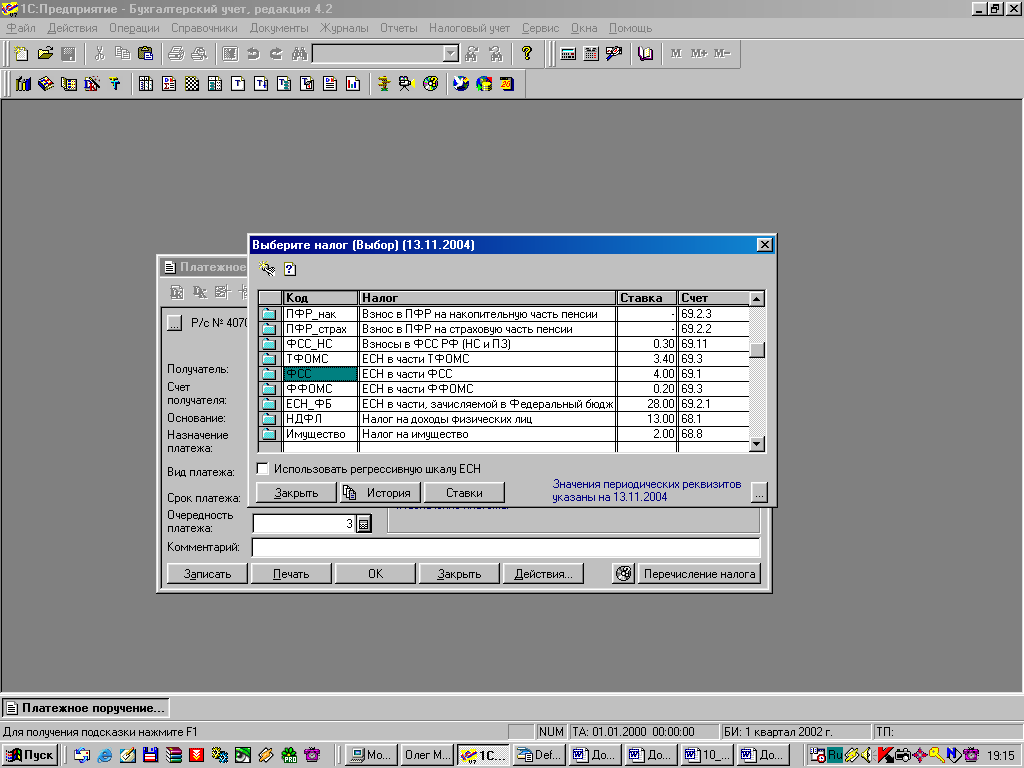Click Закрыть button in tax selection dialog
The width and height of the screenshot is (1024, 768).
tap(296, 492)
